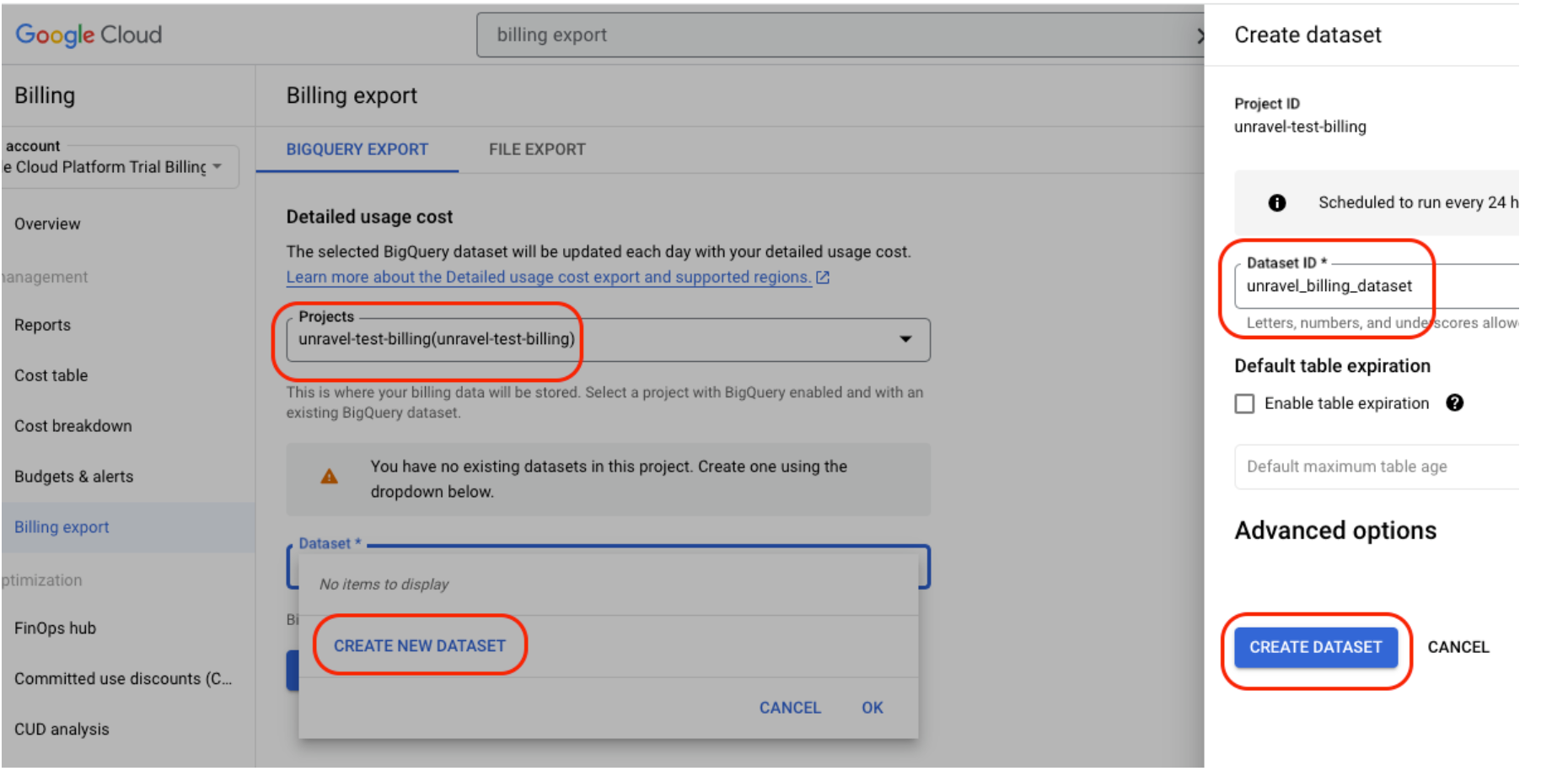The image size is (1568, 771).
Task: Enable the table expiration checkbox
Action: coord(1244,403)
